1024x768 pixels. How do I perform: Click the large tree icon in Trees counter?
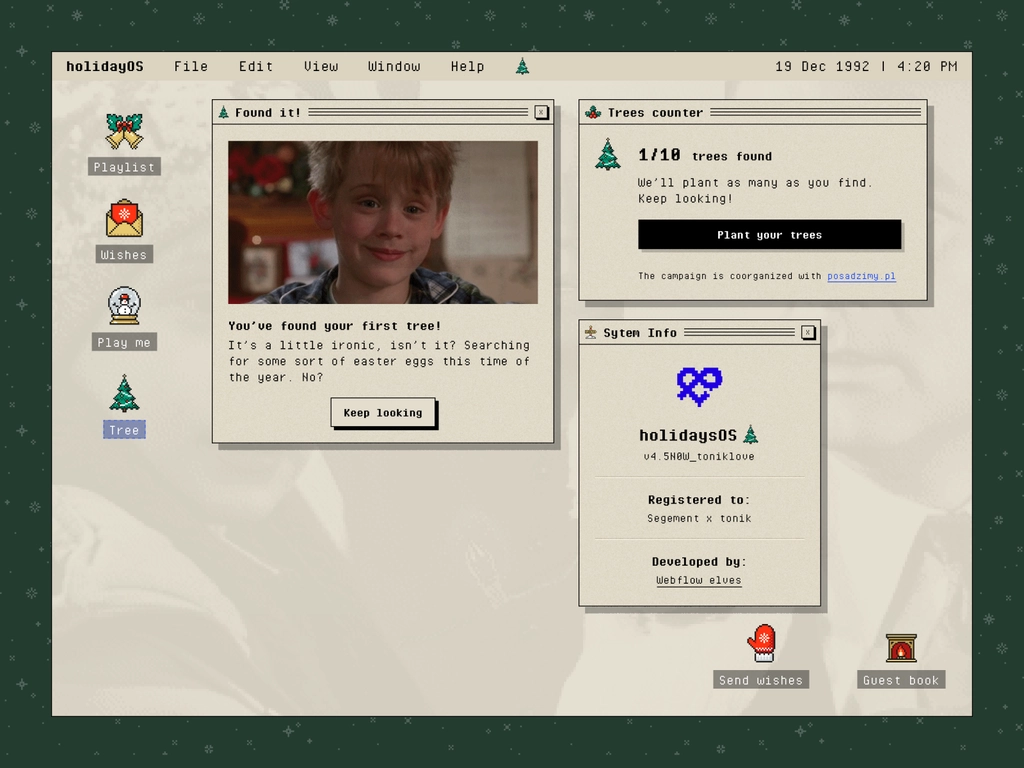(x=607, y=154)
